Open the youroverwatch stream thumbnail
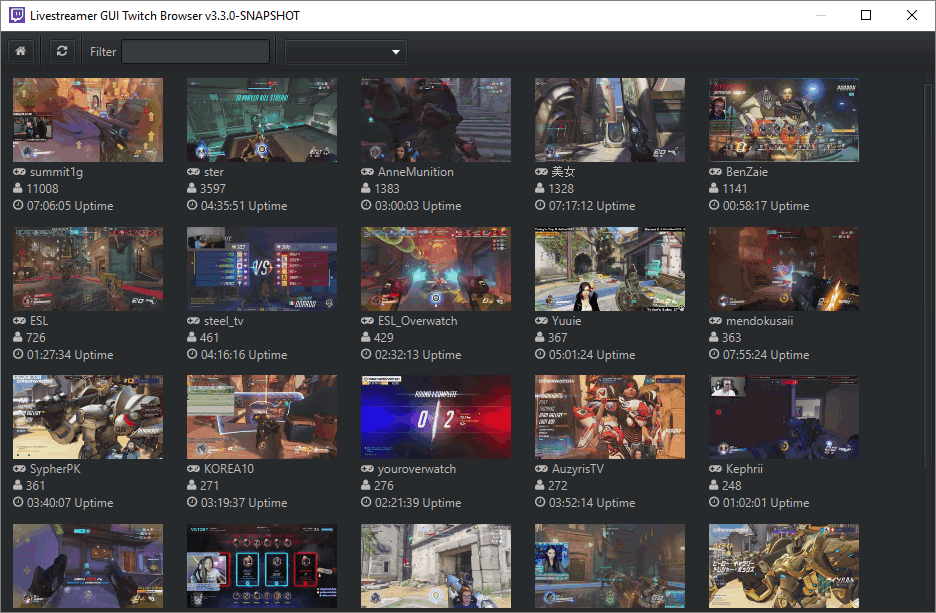The image size is (936, 613). 436,418
